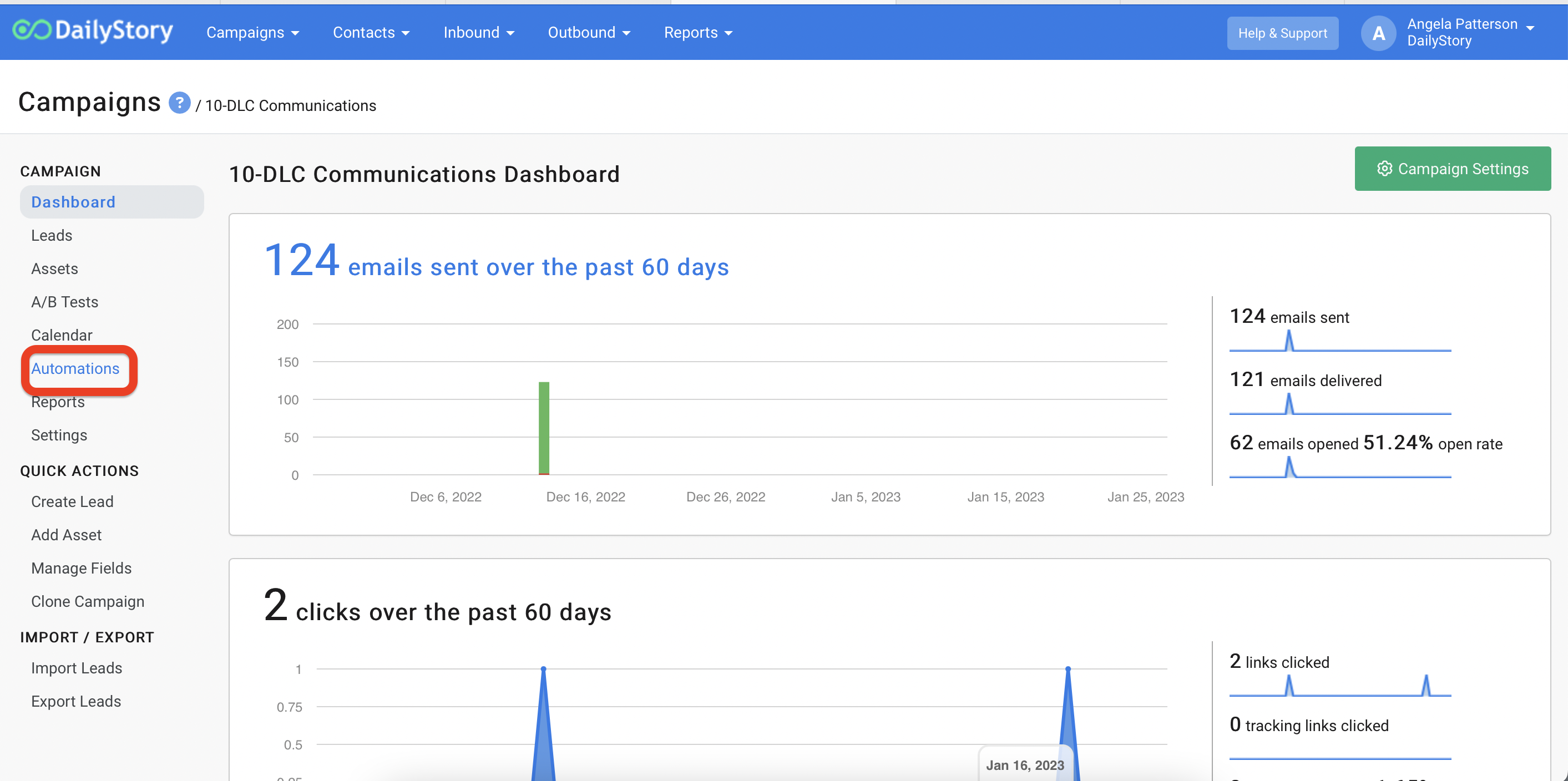
Task: Select A/B Tests in sidebar
Action: click(64, 302)
